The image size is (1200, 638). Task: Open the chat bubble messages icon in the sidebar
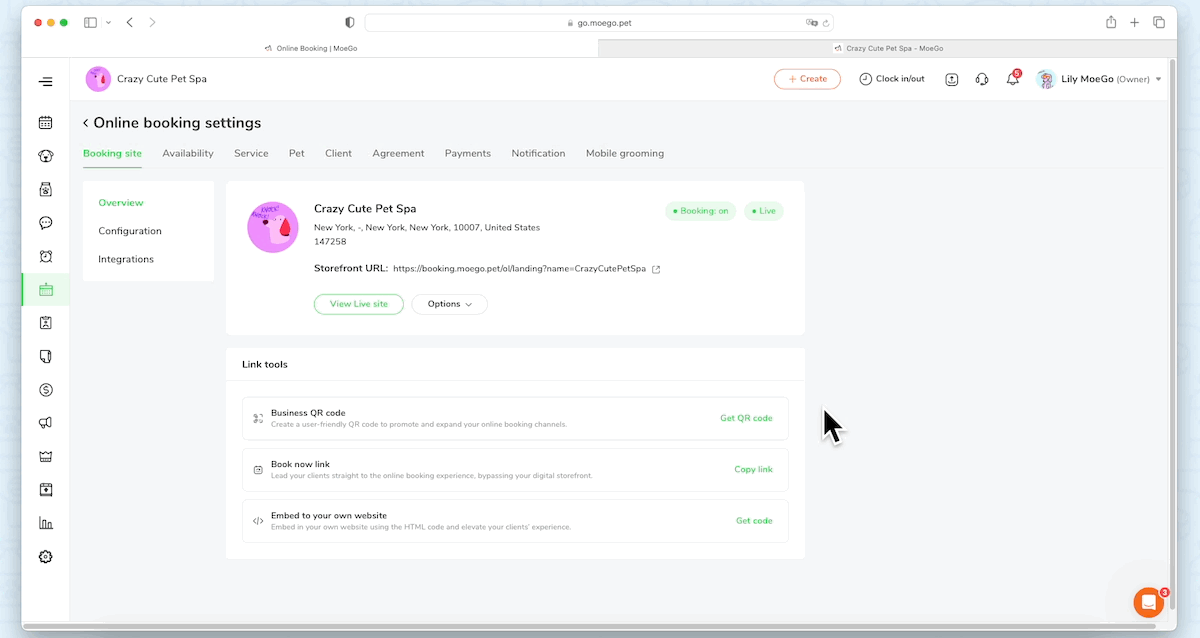tap(45, 223)
